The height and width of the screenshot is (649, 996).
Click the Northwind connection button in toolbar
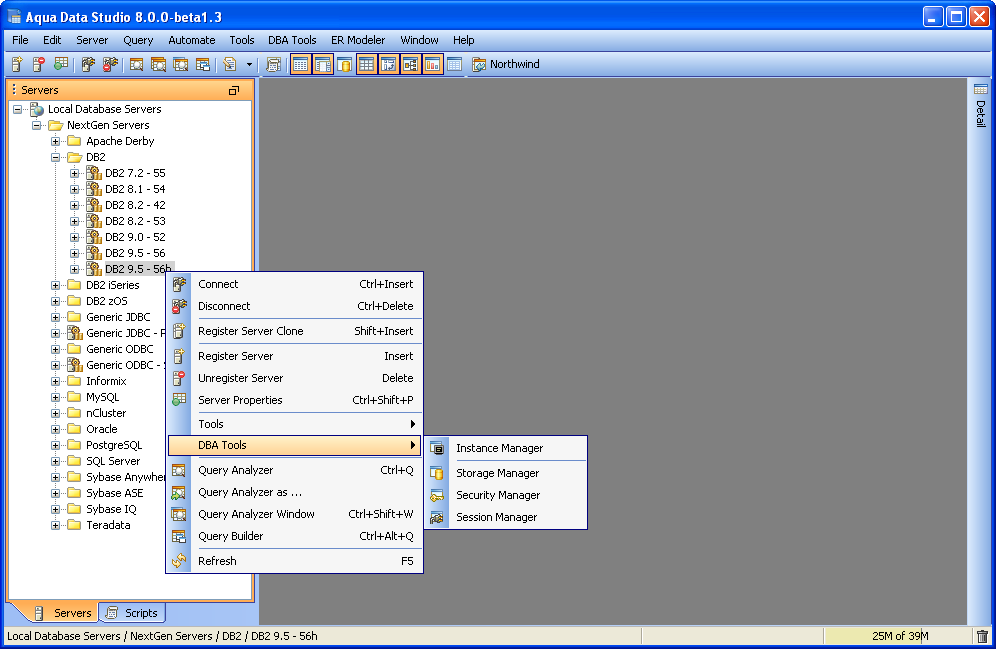click(x=506, y=64)
